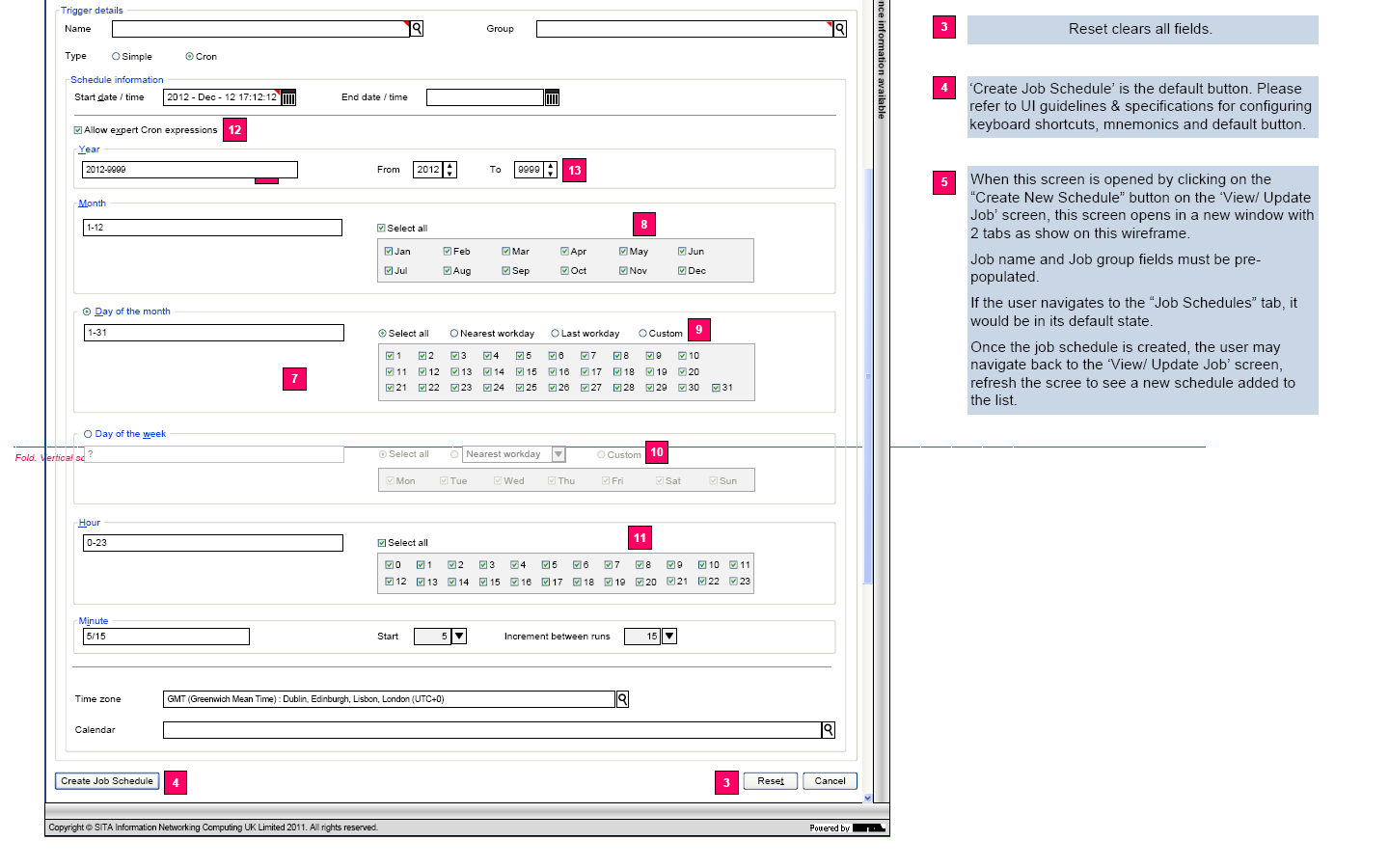
Task: Click the Create Job Schedule button
Action: (x=106, y=780)
